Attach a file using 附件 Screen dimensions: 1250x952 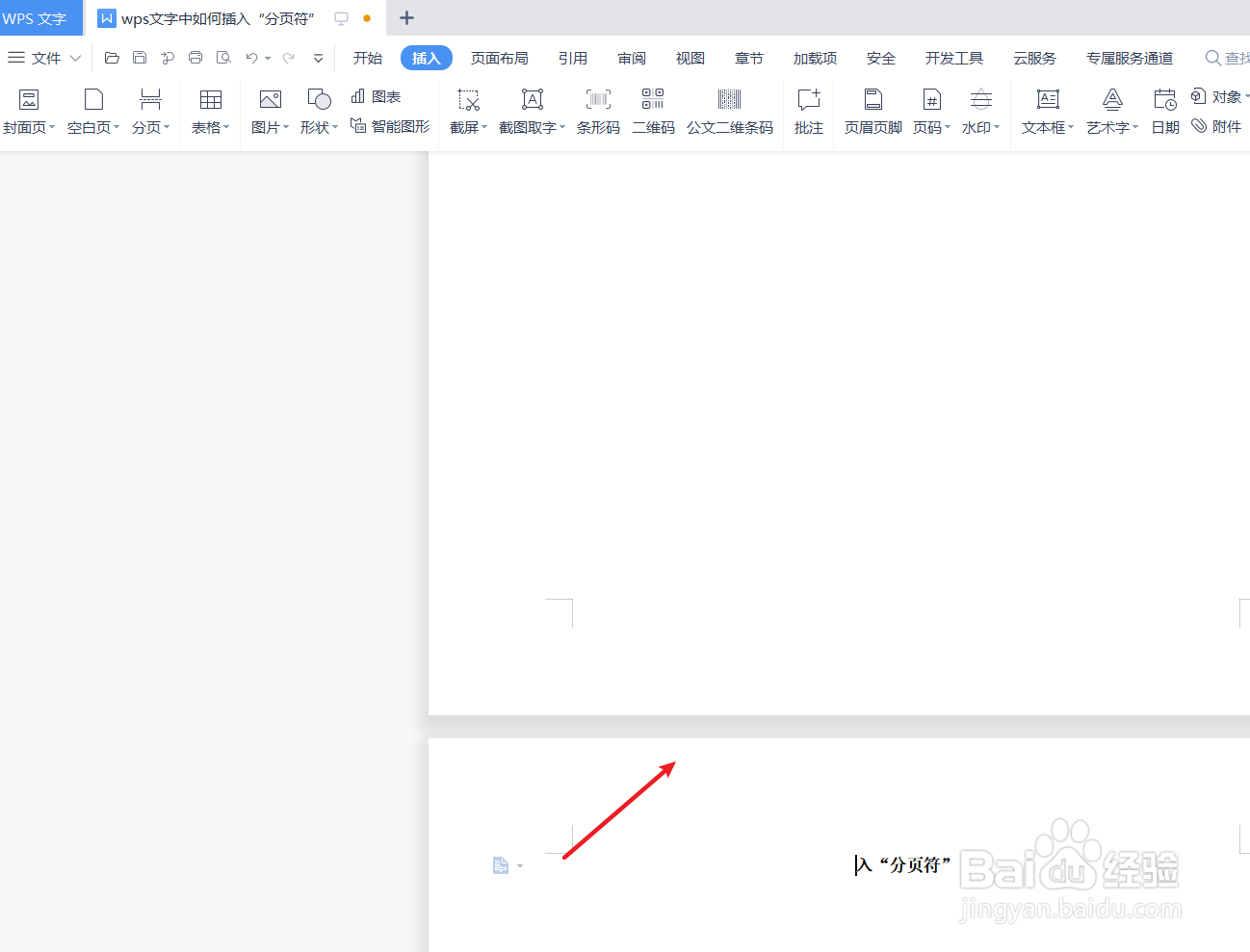[x=1216, y=126]
